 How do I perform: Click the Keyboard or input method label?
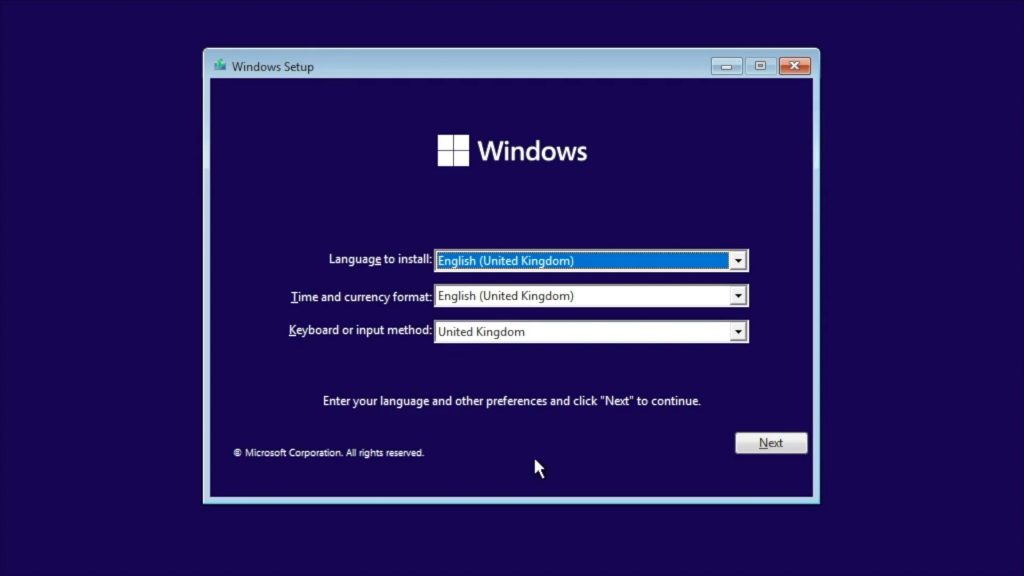pos(360,330)
